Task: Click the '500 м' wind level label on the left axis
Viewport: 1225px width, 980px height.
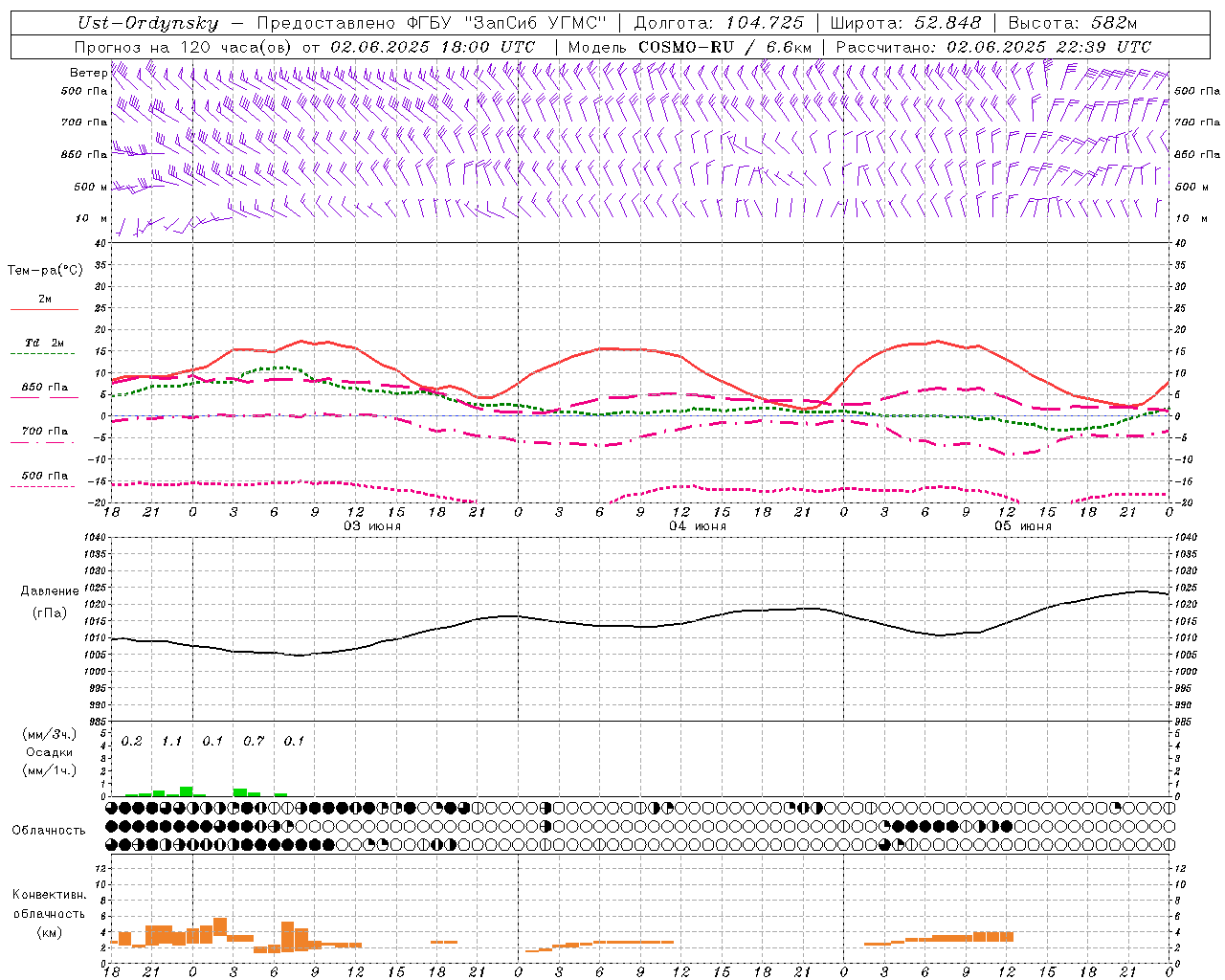Action: click(91, 187)
